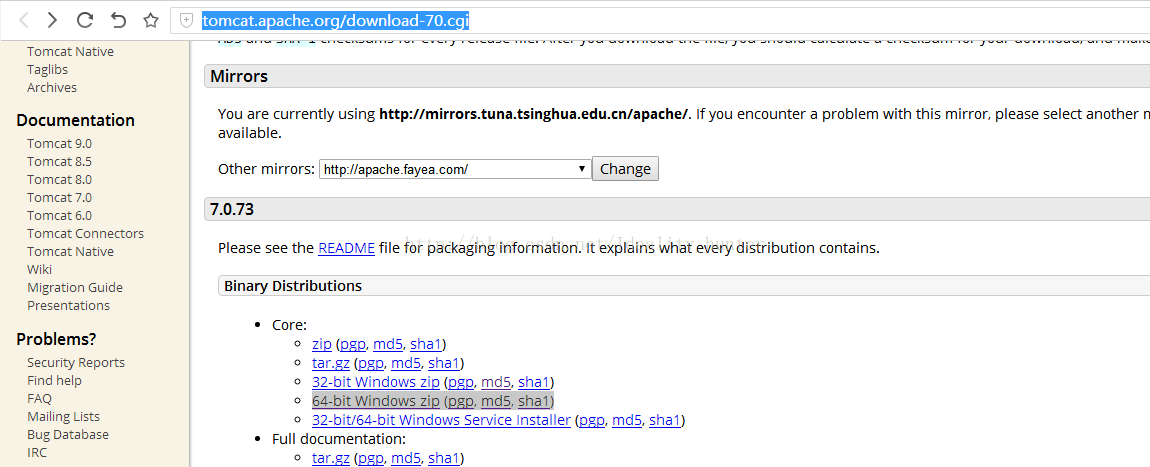Download 32-bit/64-bit Windows Service Installer
The image size is (1150, 467).
[441, 420]
